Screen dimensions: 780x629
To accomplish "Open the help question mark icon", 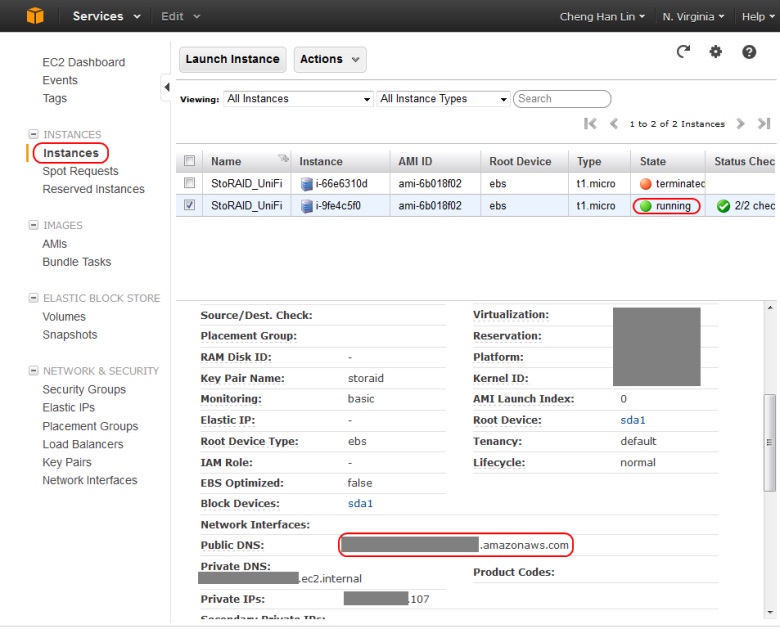I will [749, 52].
